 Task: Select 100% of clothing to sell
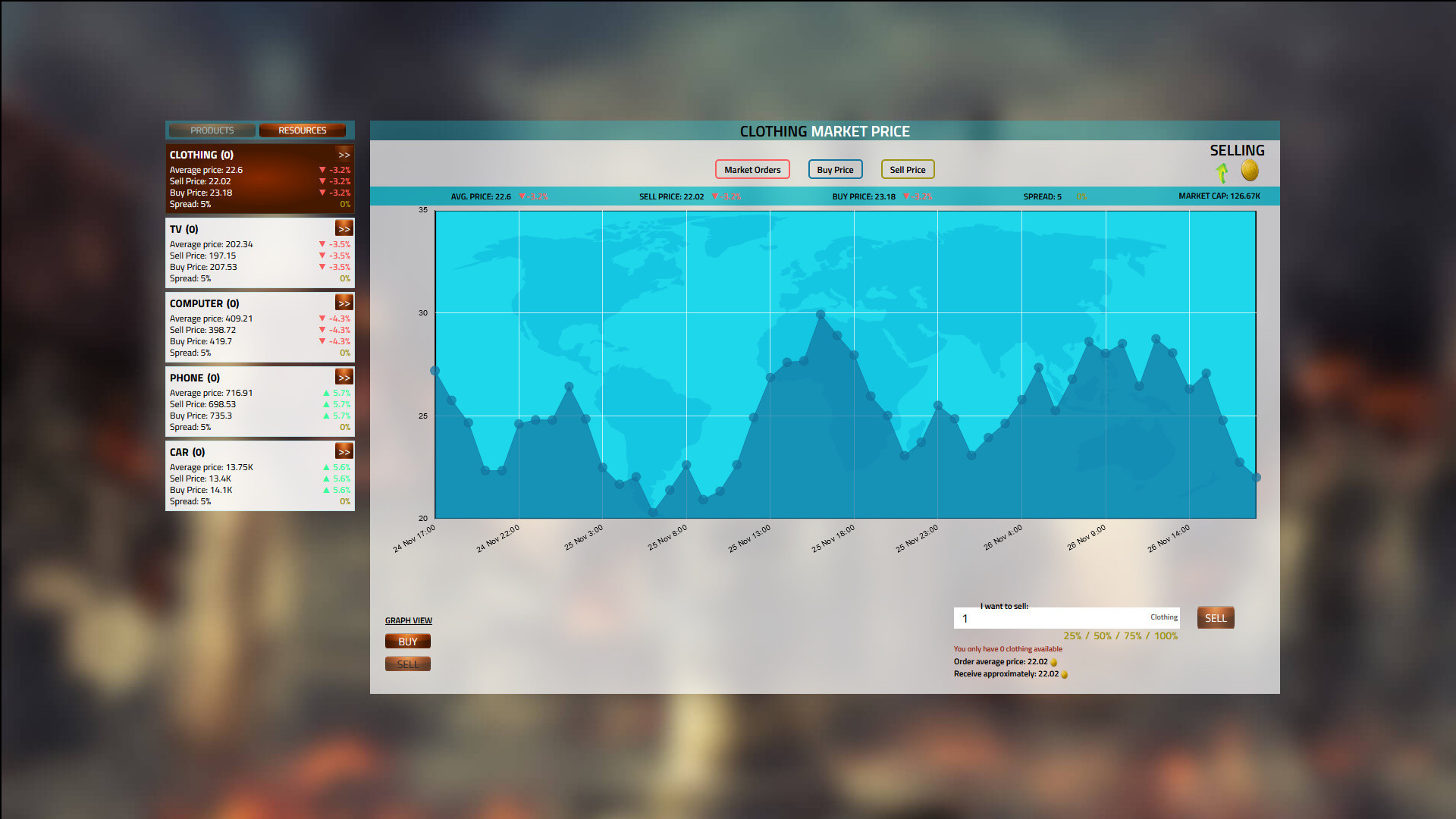coord(1166,636)
